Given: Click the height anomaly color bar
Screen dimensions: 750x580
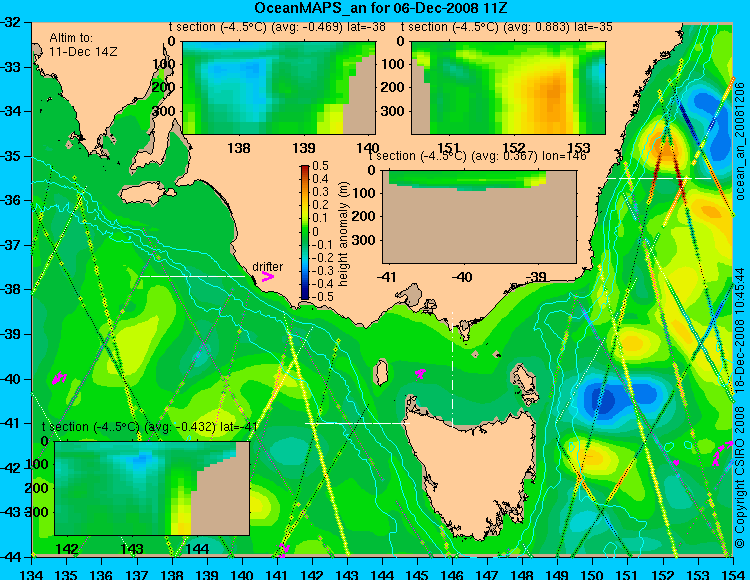Looking at the screenshot, I should [x=305, y=232].
